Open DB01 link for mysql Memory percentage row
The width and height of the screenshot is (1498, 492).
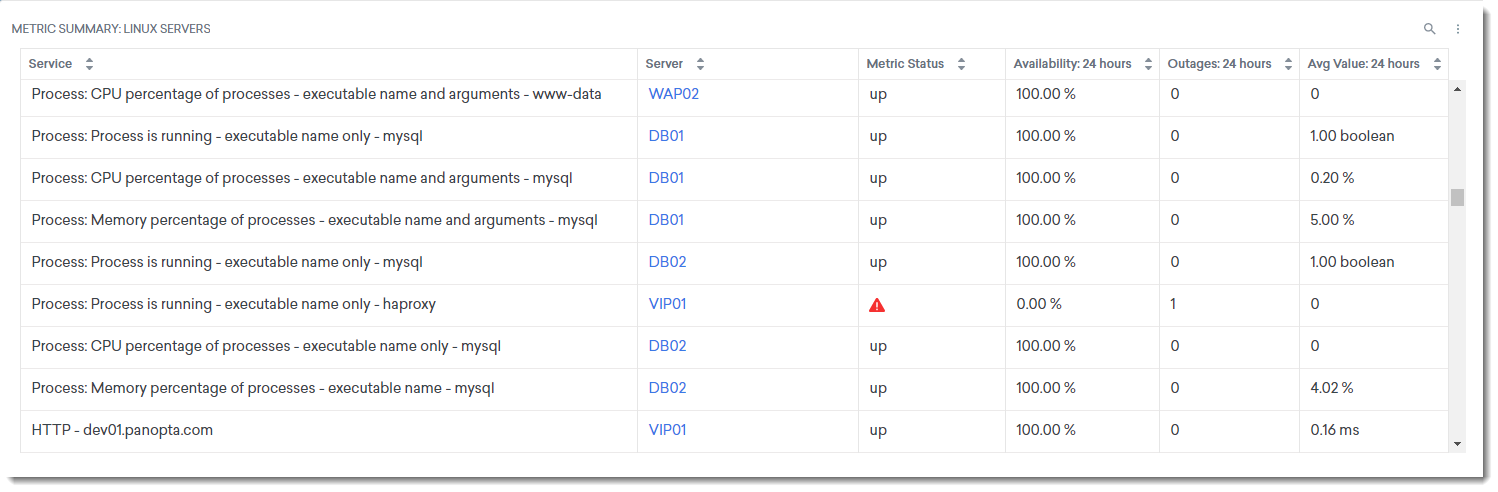coord(666,220)
